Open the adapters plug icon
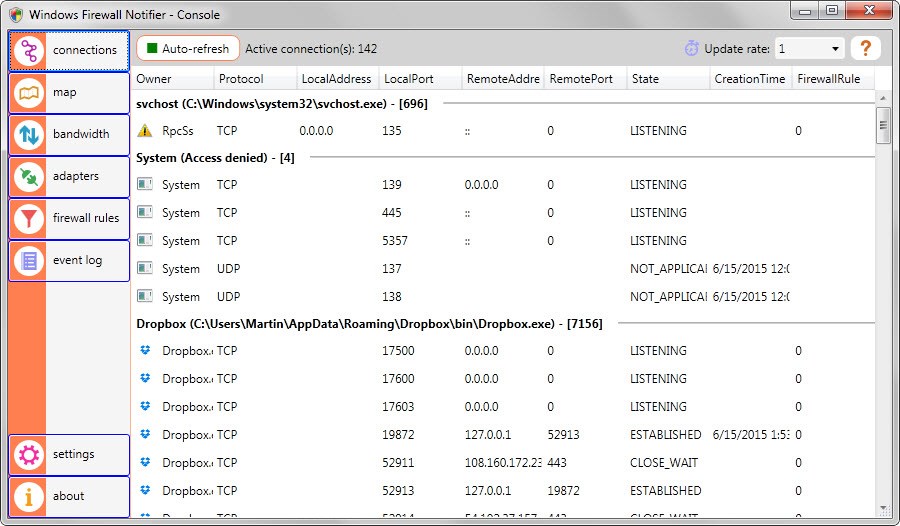This screenshot has height=526, width=900. pos(29,177)
